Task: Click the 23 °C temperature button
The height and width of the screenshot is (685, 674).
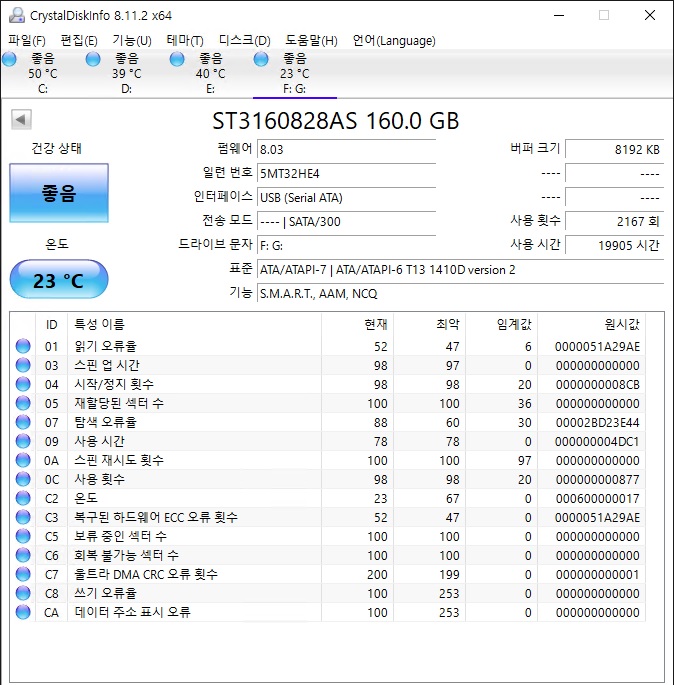Action: point(59,280)
